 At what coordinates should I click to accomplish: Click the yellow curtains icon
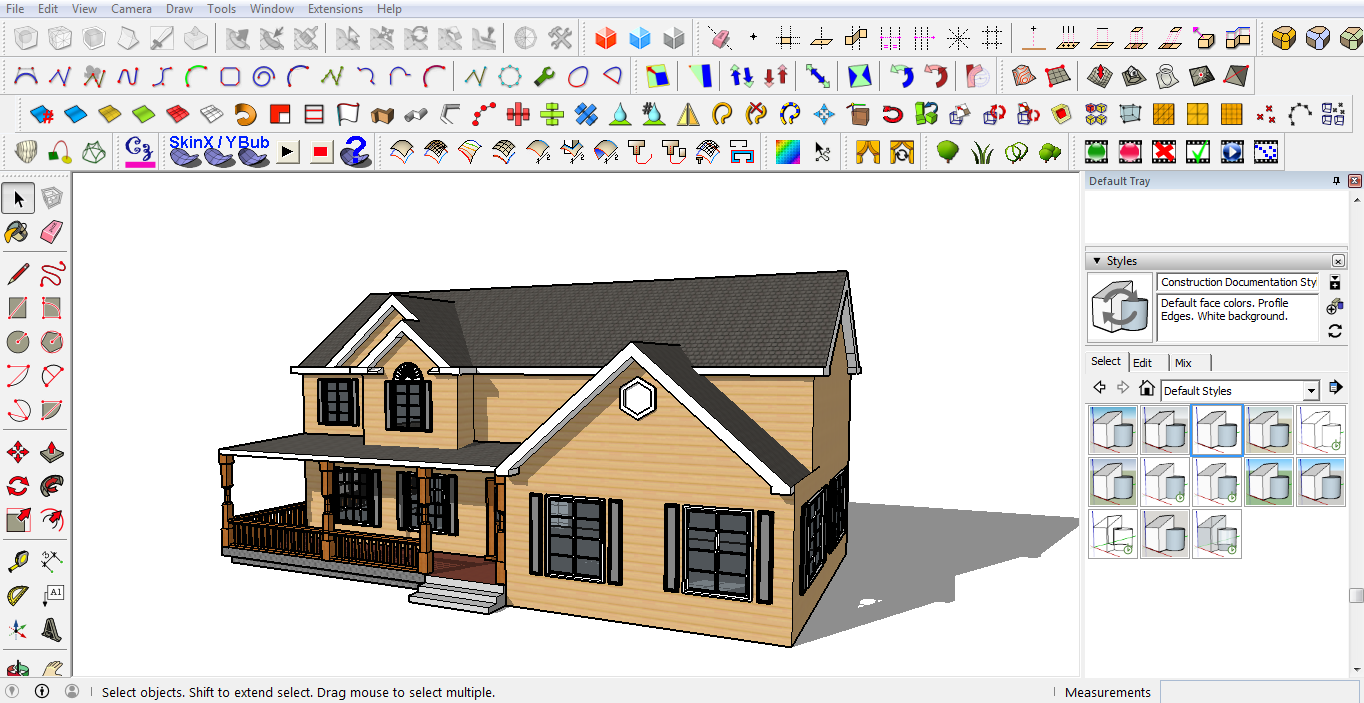(867, 152)
